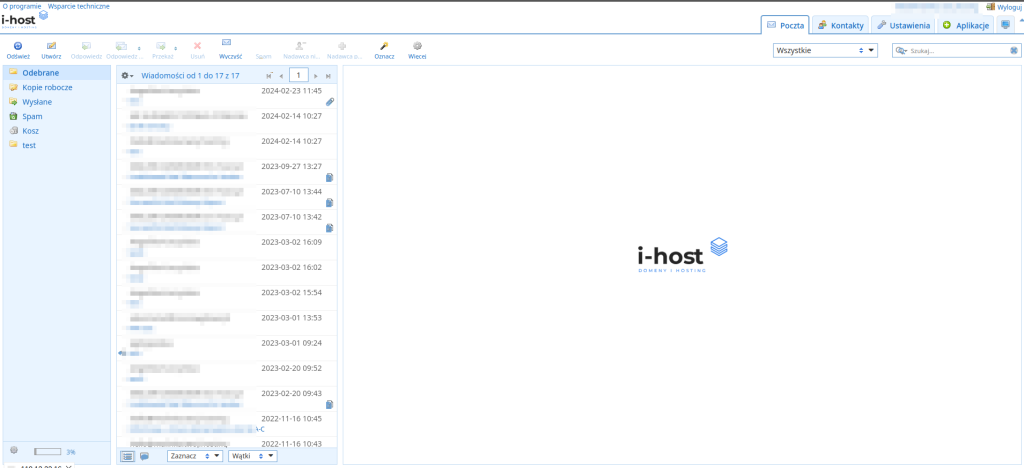Expand the Wątki threads dropdown
Screen dimensions: 1024x468
pyautogui.click(x=252, y=456)
